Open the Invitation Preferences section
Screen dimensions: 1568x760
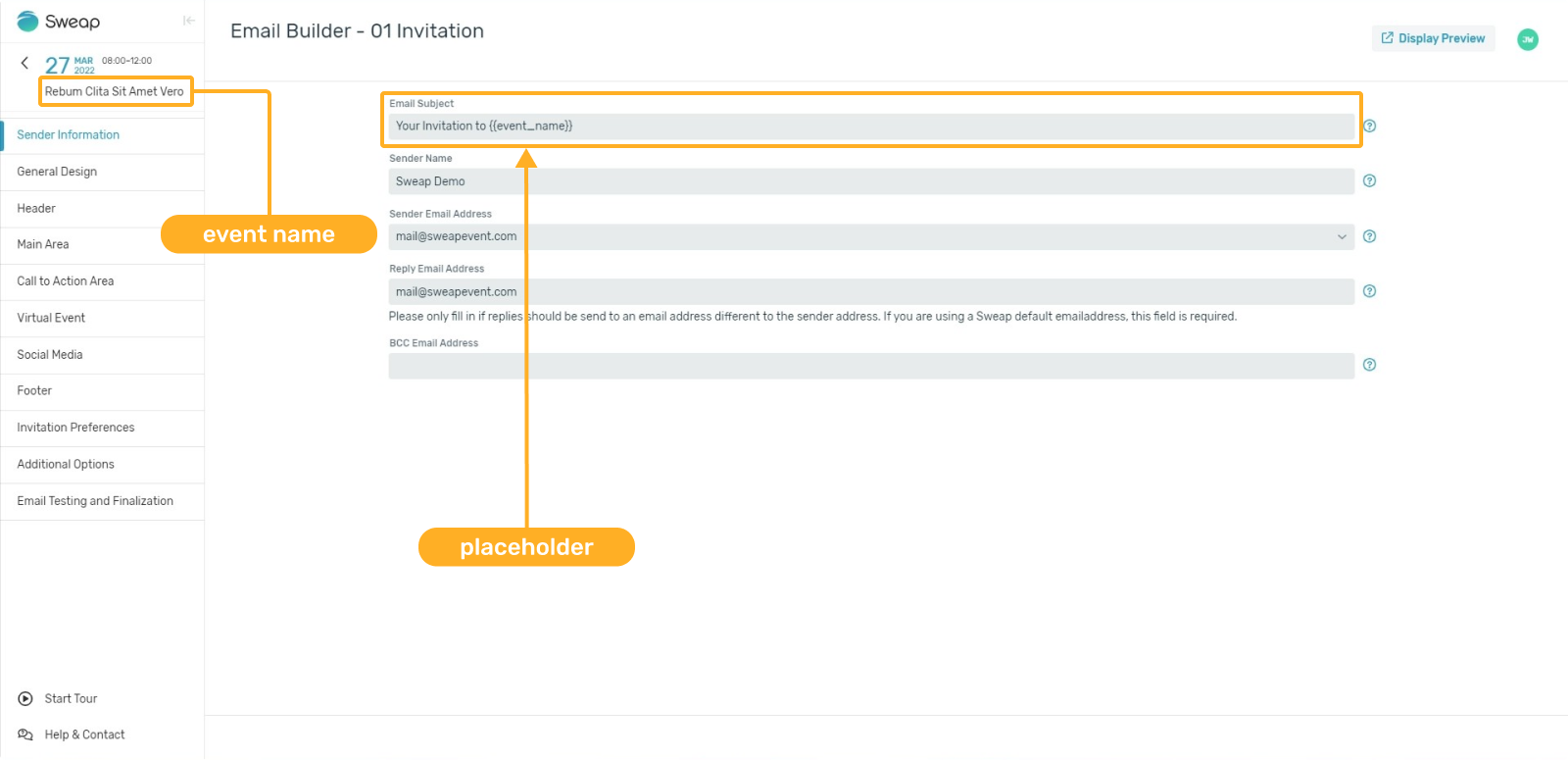click(103, 428)
